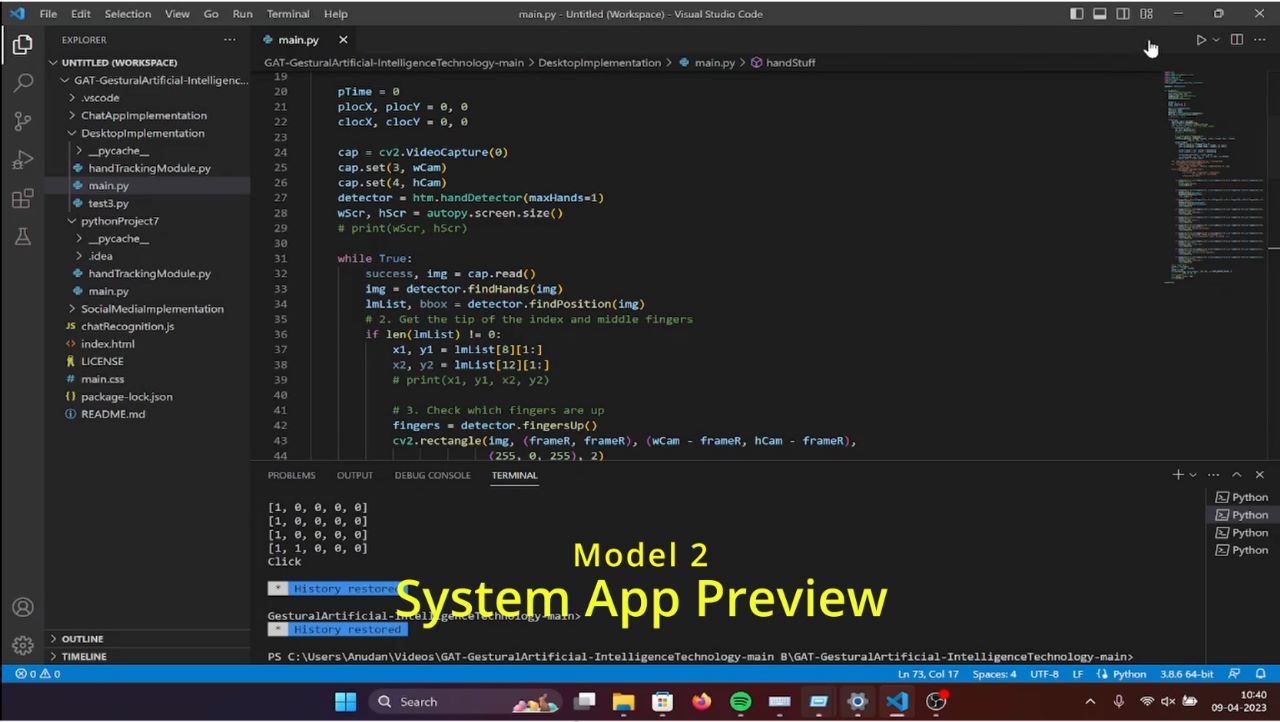Run the Python file with the play icon
The image size is (1280, 722).
(x=1201, y=40)
